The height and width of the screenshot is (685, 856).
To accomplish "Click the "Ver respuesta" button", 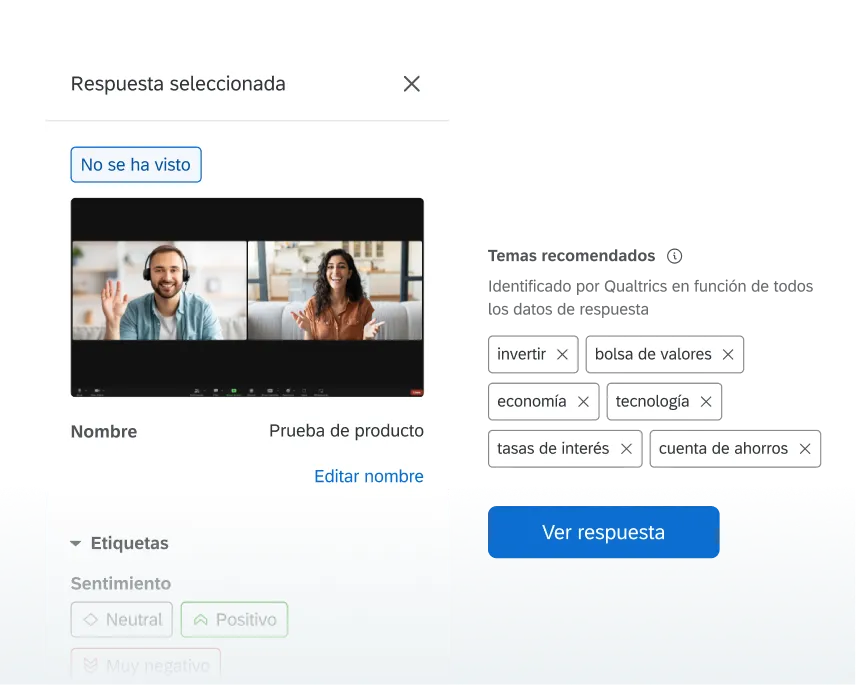I will [x=603, y=532].
